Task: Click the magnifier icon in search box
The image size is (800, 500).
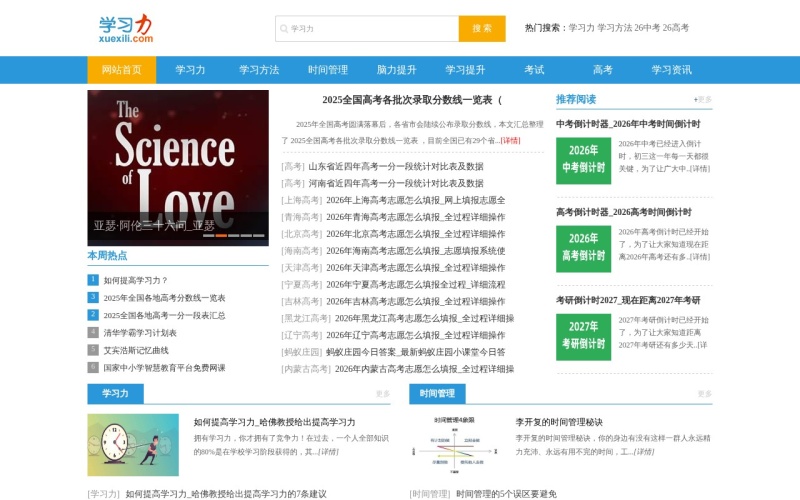Action: 284,29
